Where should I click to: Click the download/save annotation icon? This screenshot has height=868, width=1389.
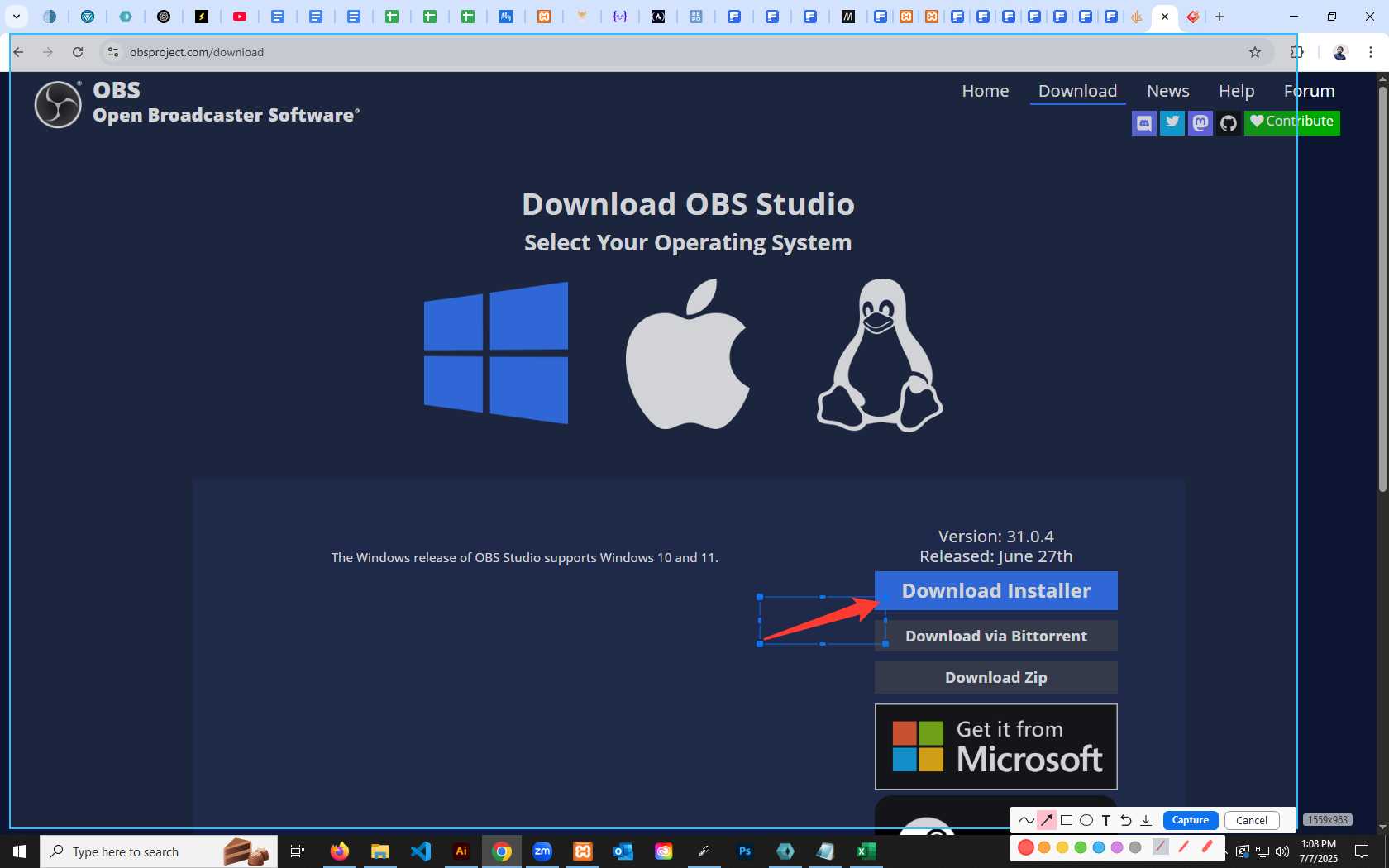[1146, 820]
